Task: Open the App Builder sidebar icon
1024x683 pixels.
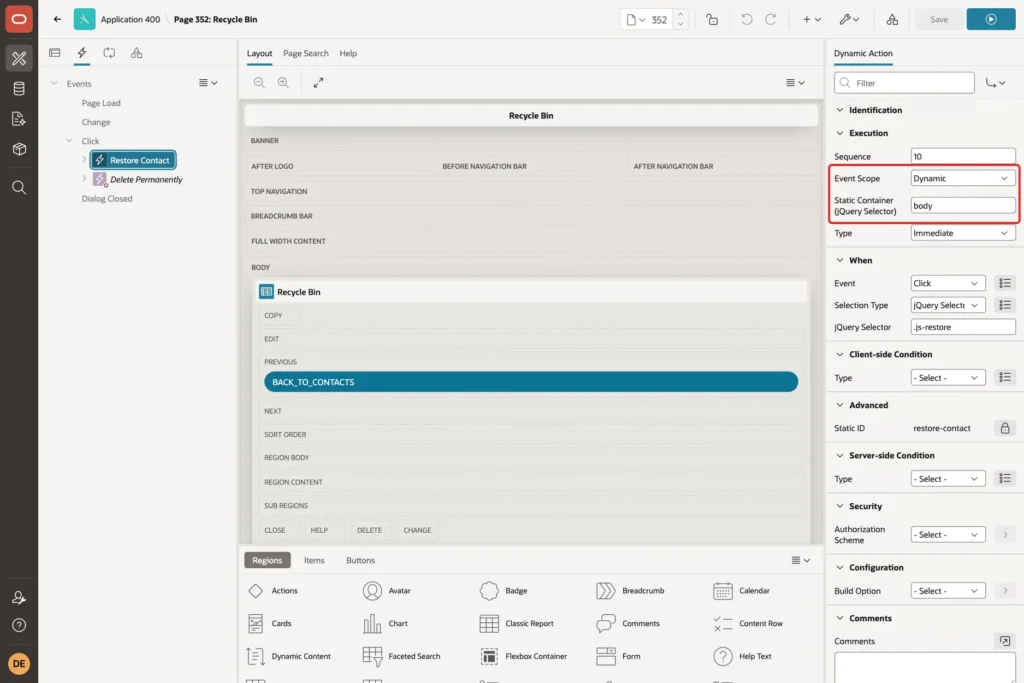Action: [x=19, y=58]
